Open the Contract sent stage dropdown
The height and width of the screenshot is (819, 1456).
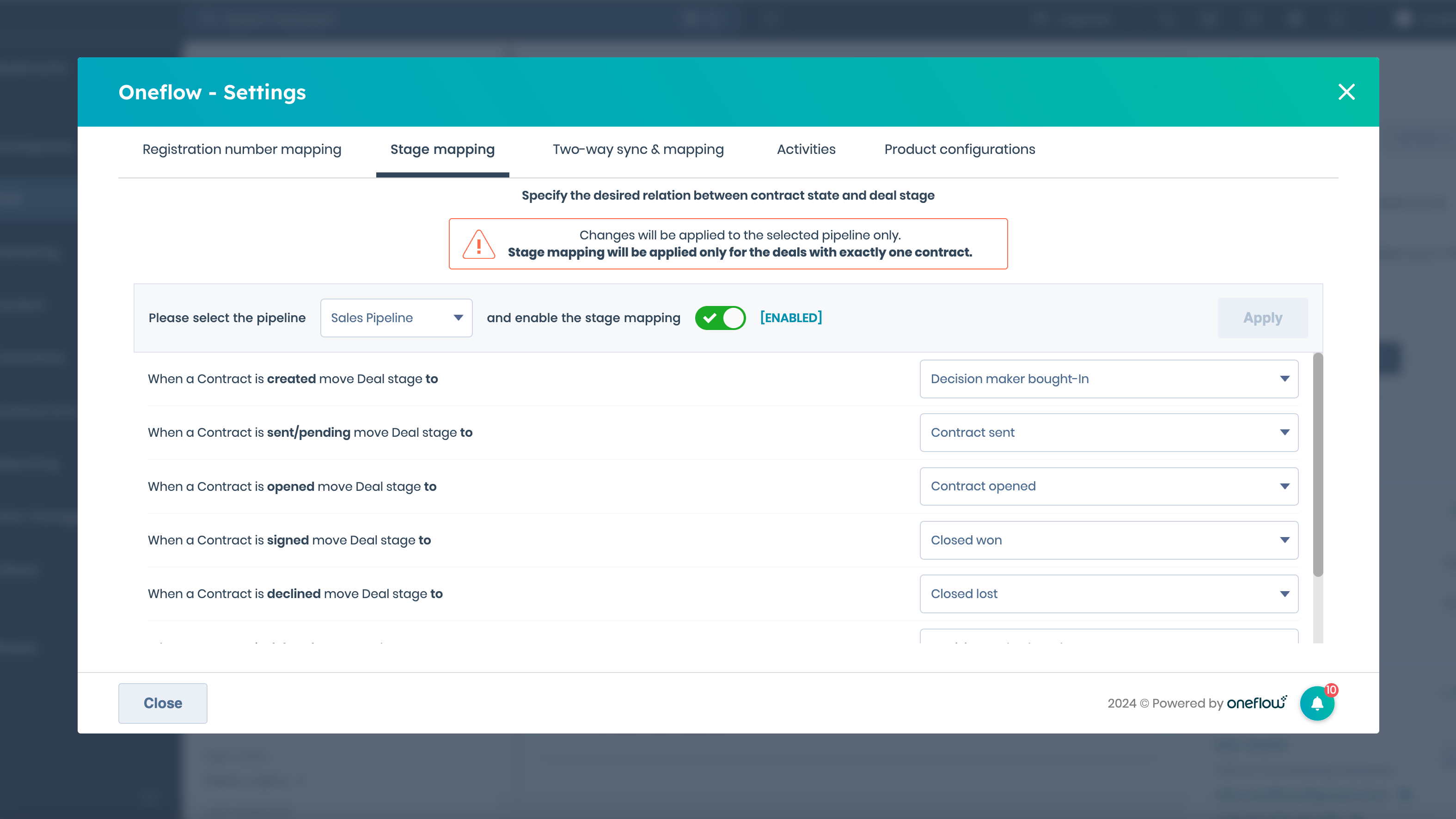pyautogui.click(x=1108, y=433)
